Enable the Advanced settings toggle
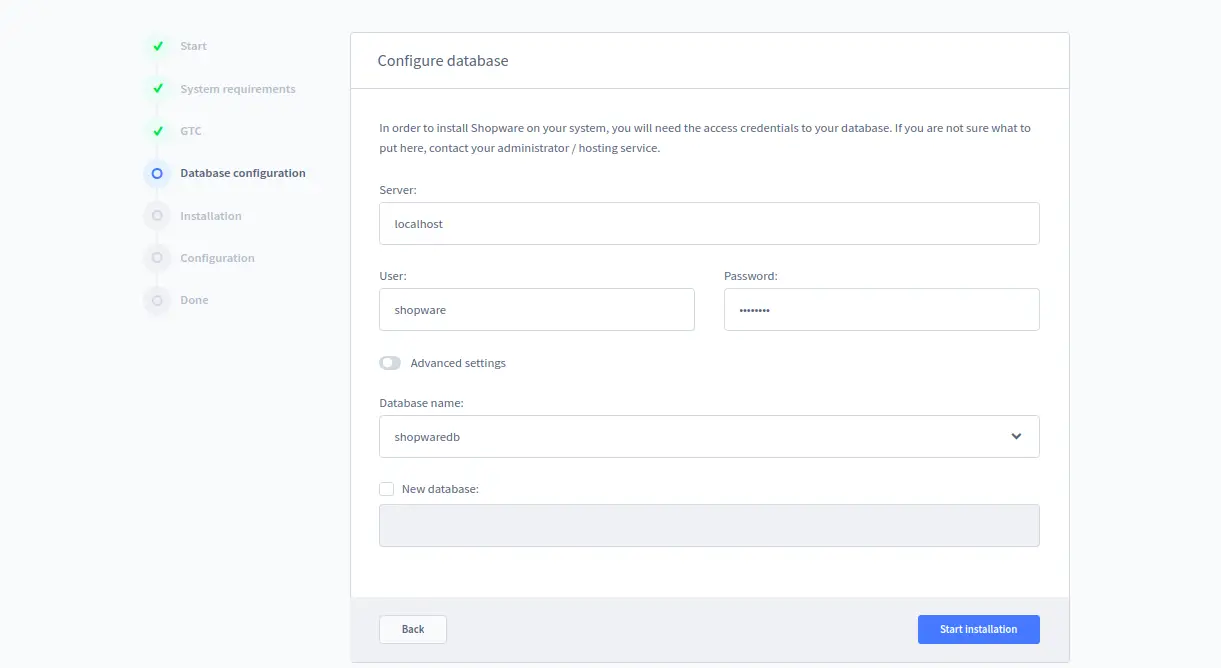This screenshot has height=668, width=1221. (390, 363)
